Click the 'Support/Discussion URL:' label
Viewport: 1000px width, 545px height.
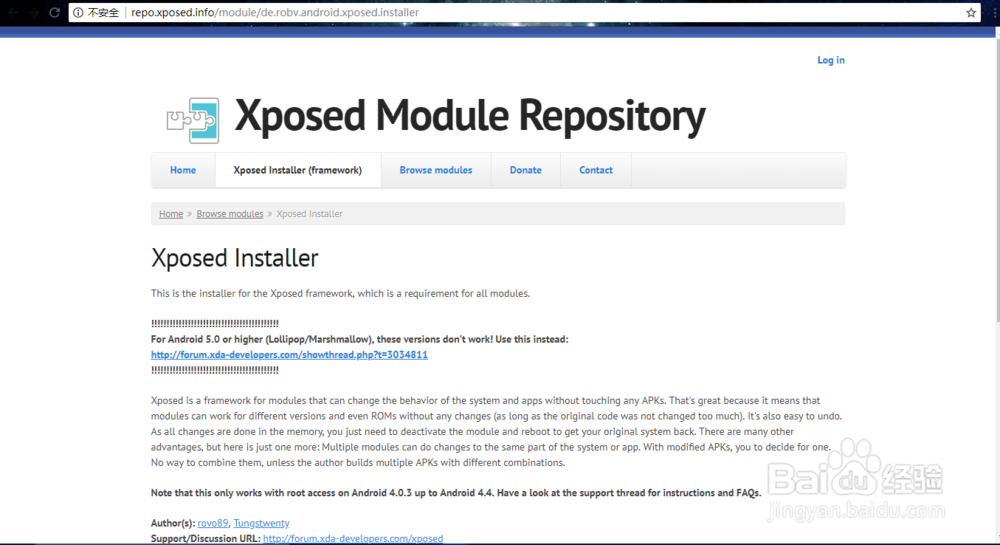click(x=205, y=539)
